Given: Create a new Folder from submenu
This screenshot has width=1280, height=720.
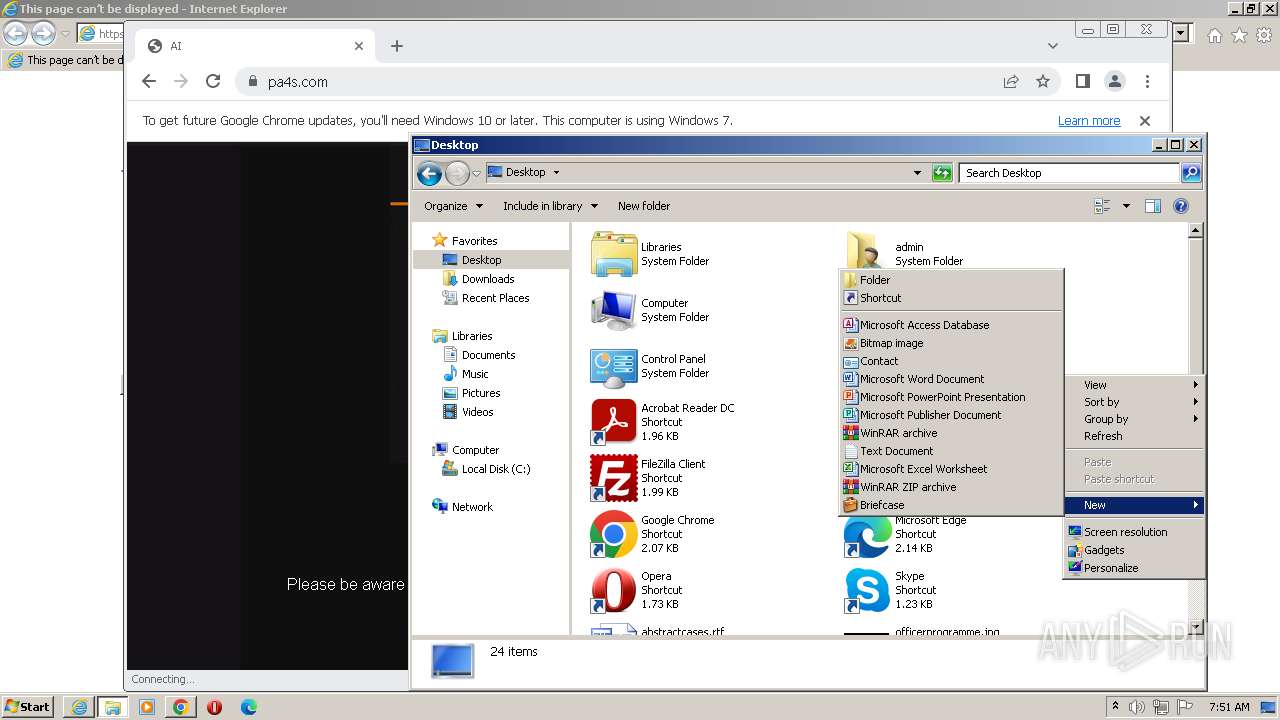Looking at the screenshot, I should point(951,280).
